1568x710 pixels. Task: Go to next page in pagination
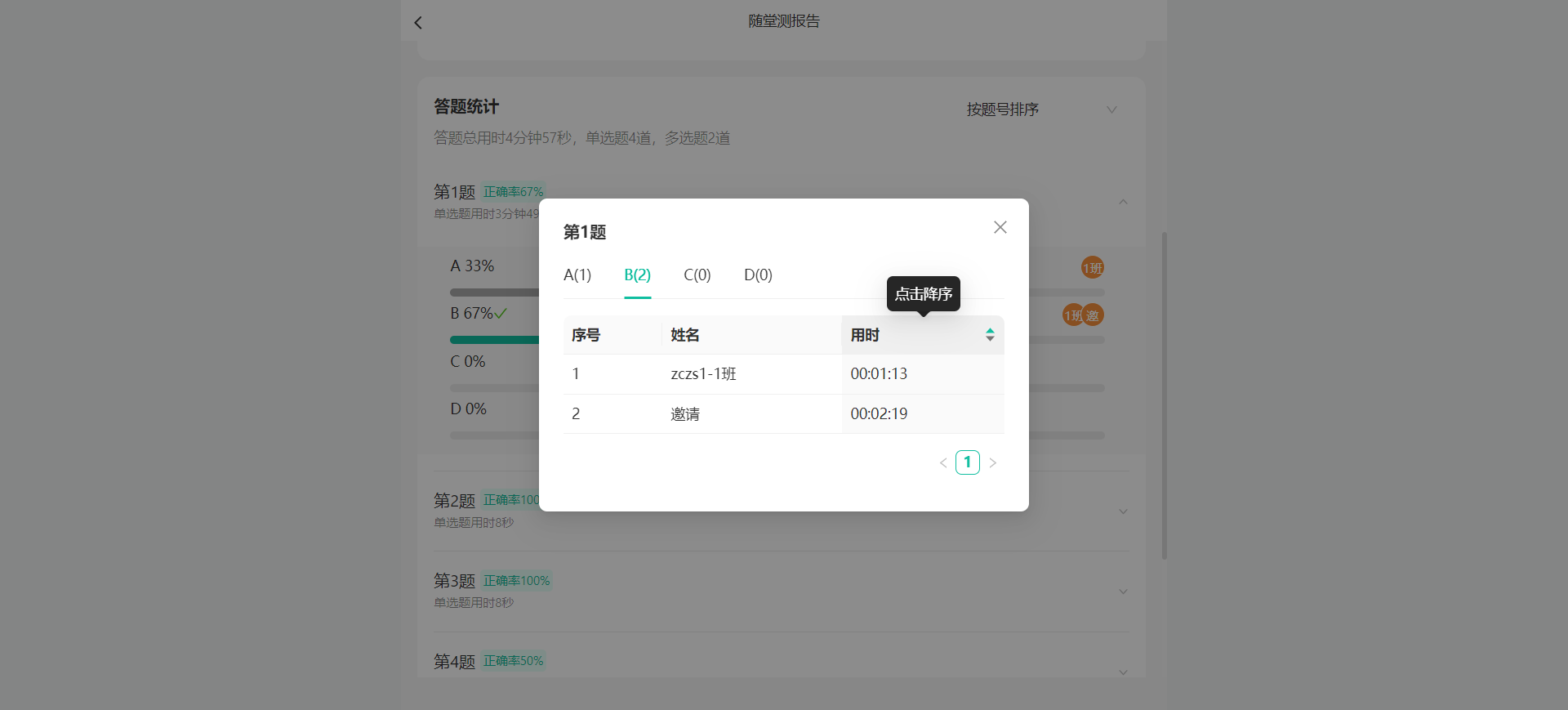[992, 462]
